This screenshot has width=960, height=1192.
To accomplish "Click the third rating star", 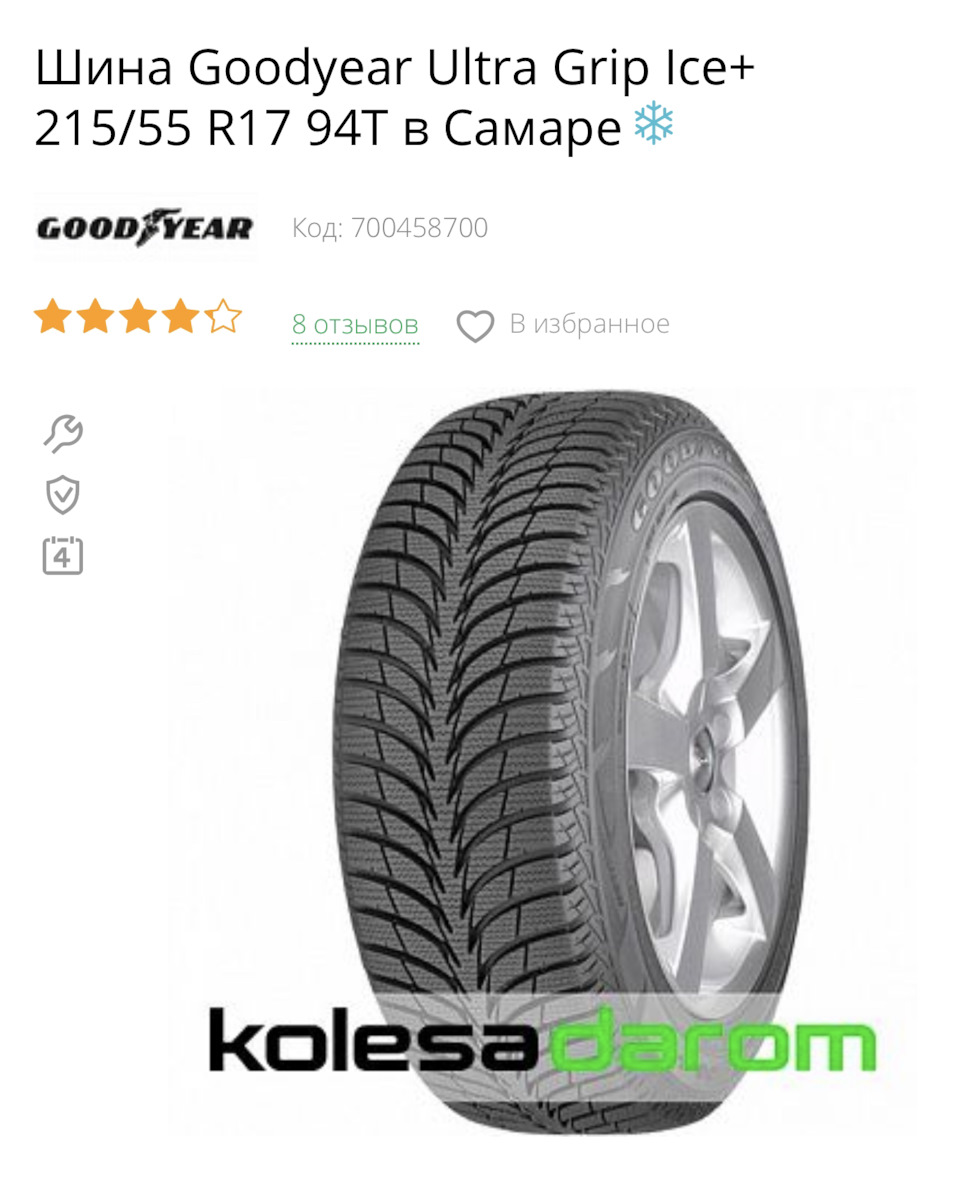I will 138,316.
